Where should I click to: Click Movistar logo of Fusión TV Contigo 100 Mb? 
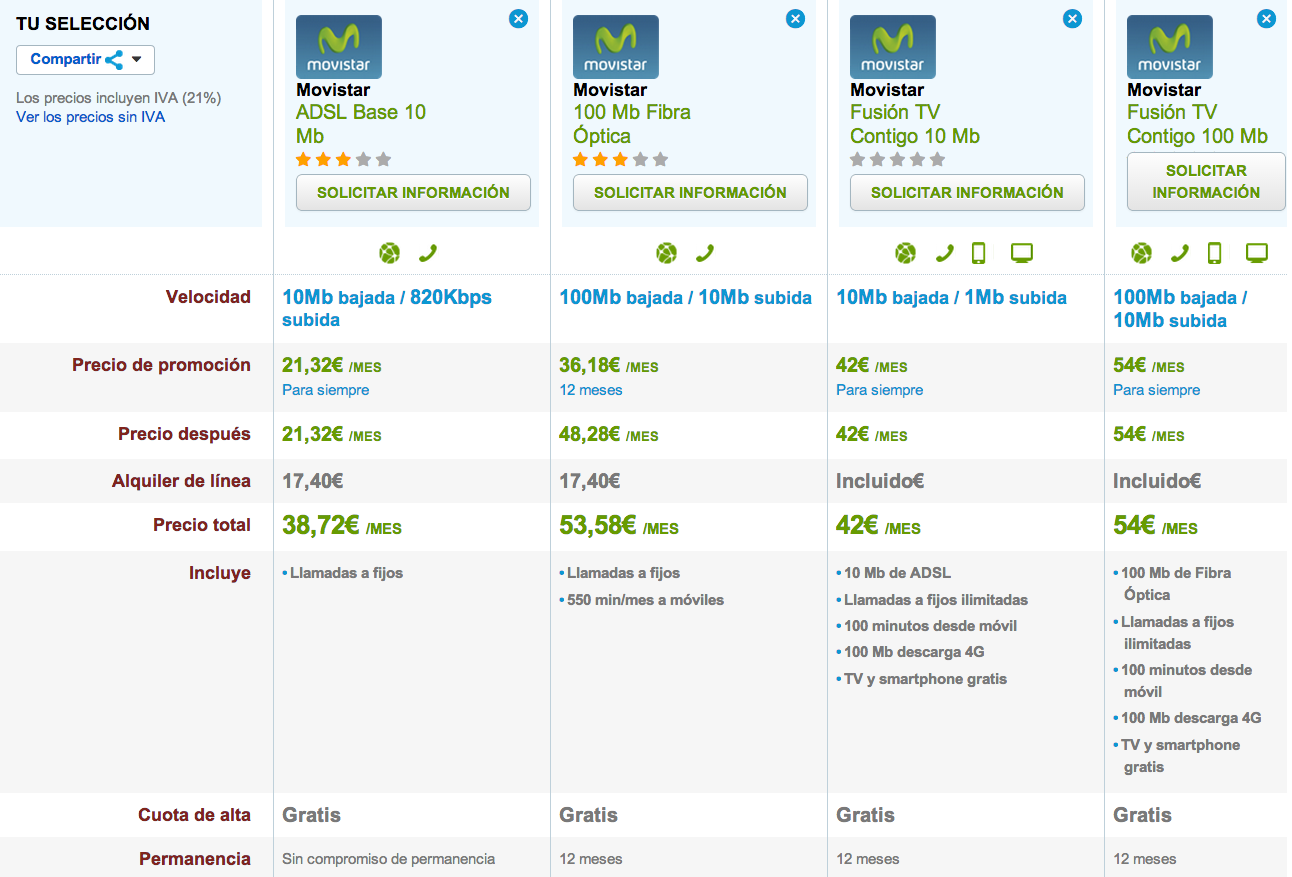pyautogui.click(x=1170, y=47)
